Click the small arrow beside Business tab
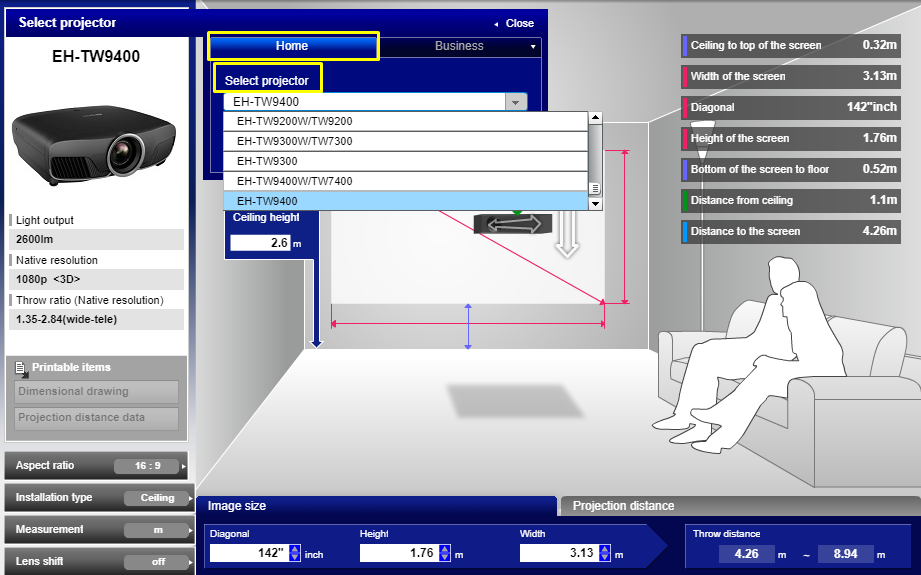Screen dimensions: 921x575 (533, 47)
